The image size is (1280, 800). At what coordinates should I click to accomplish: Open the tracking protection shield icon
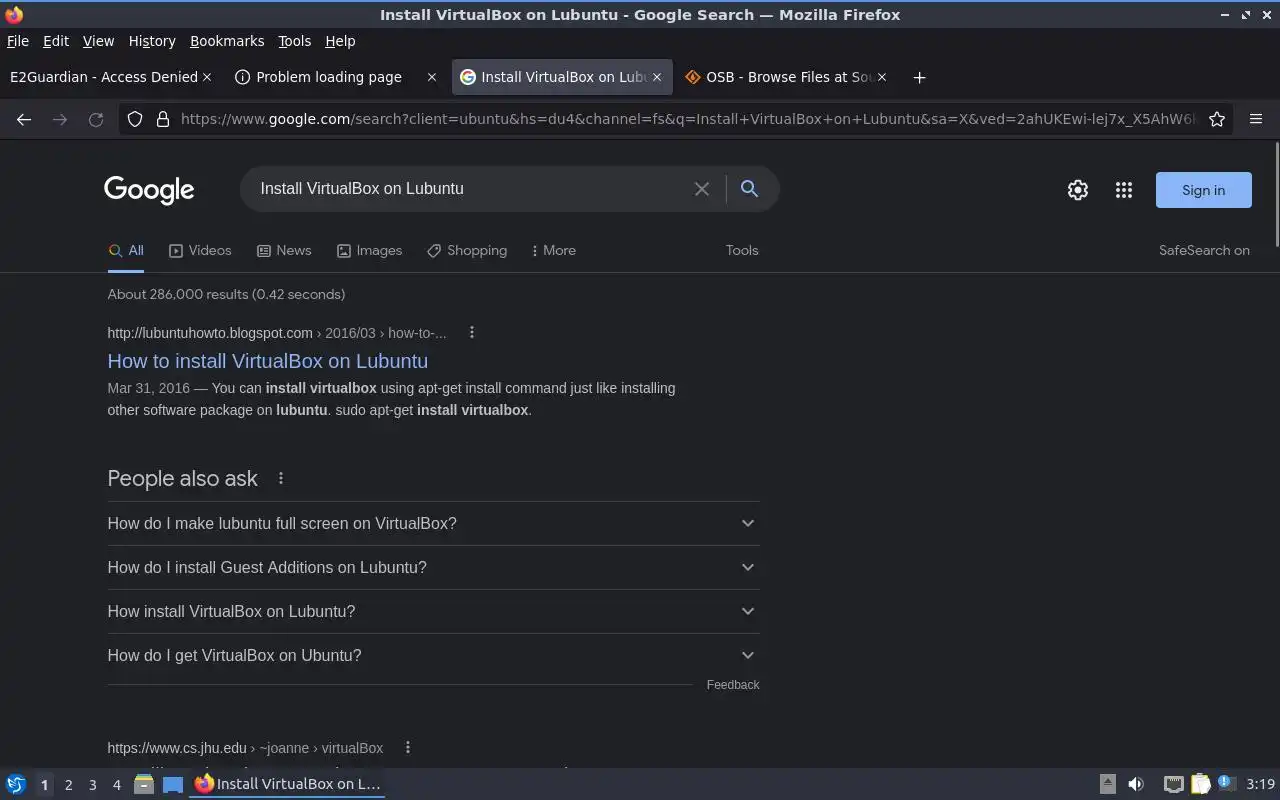135,119
